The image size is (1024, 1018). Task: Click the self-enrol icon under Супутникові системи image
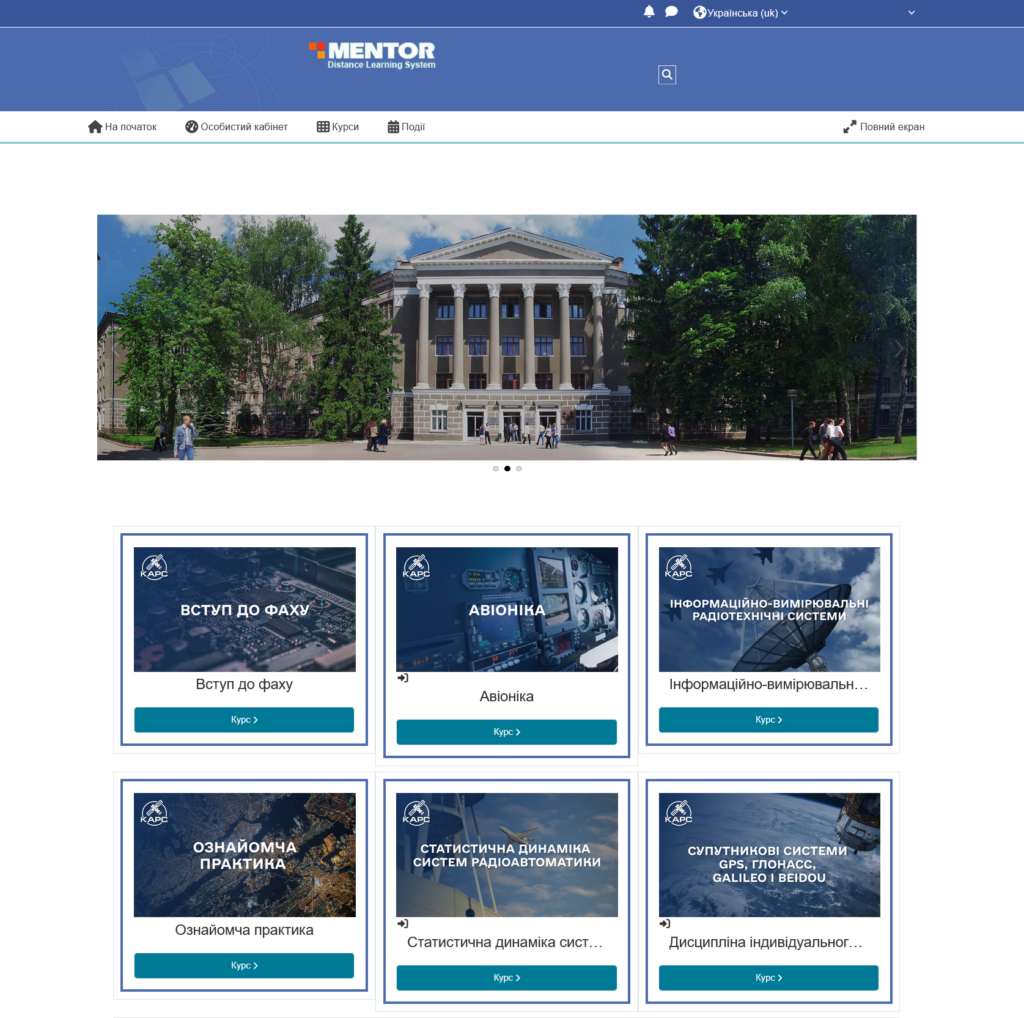(665, 923)
